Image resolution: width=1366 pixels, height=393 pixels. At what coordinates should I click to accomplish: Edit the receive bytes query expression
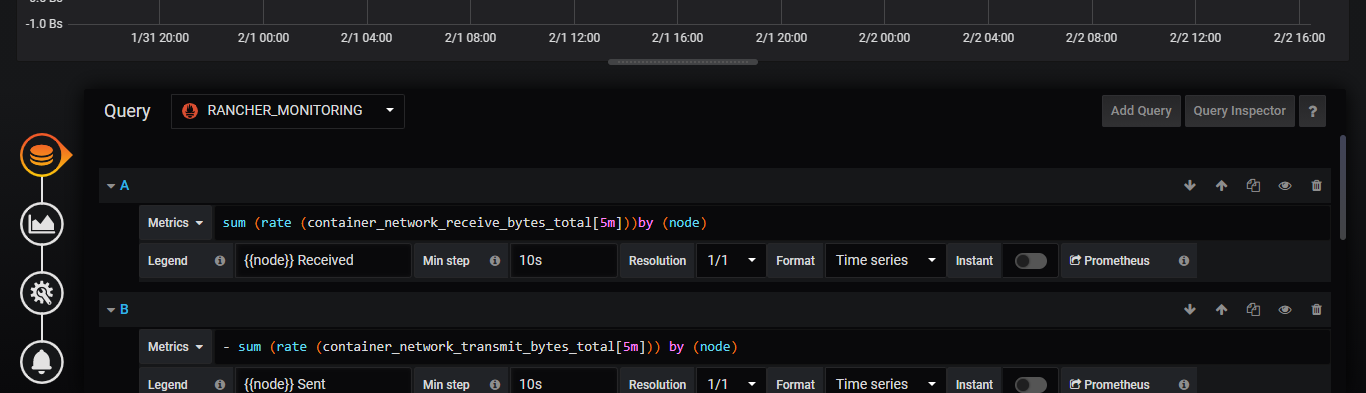(x=772, y=223)
